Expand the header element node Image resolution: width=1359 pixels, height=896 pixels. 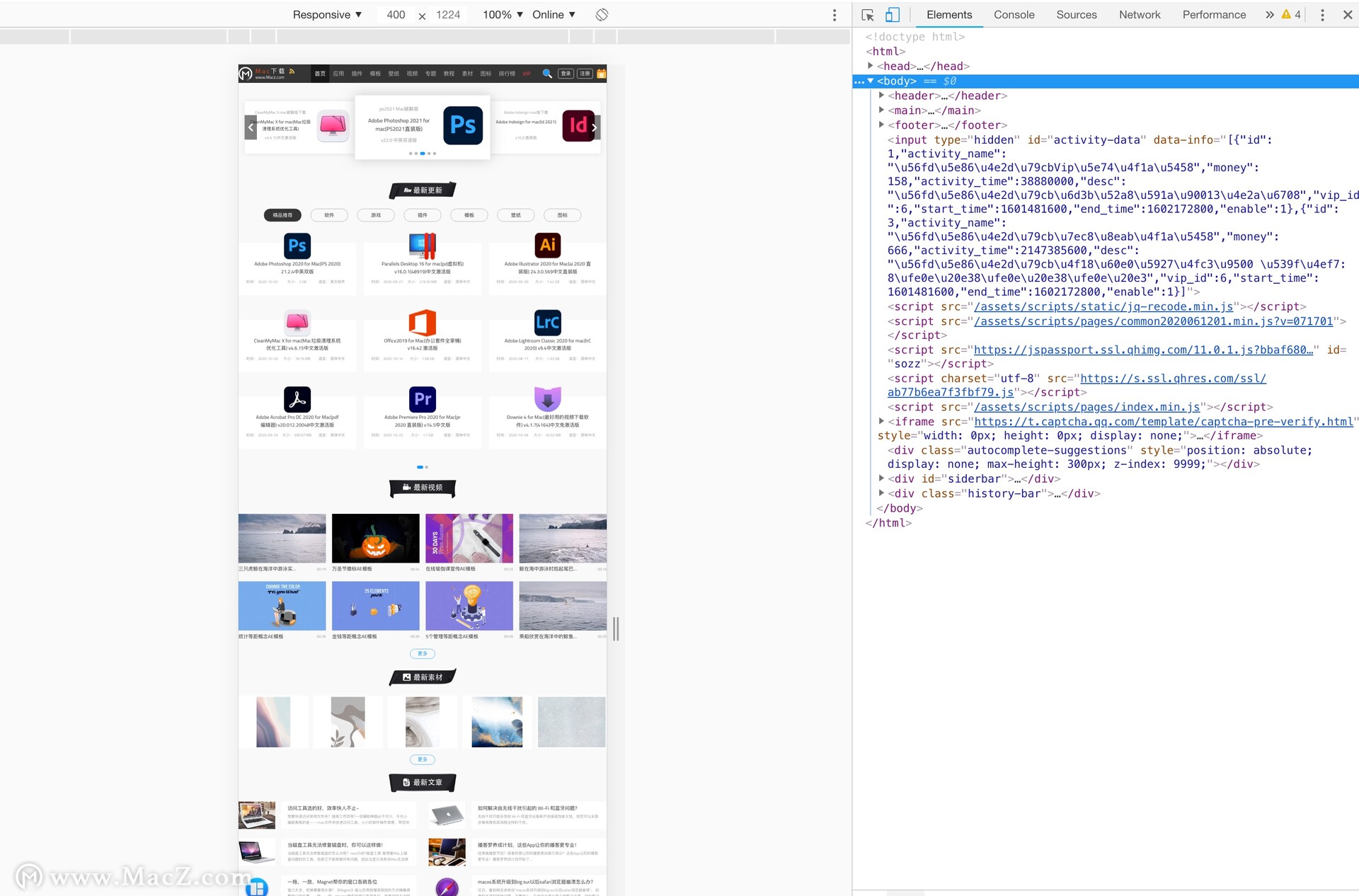881,96
